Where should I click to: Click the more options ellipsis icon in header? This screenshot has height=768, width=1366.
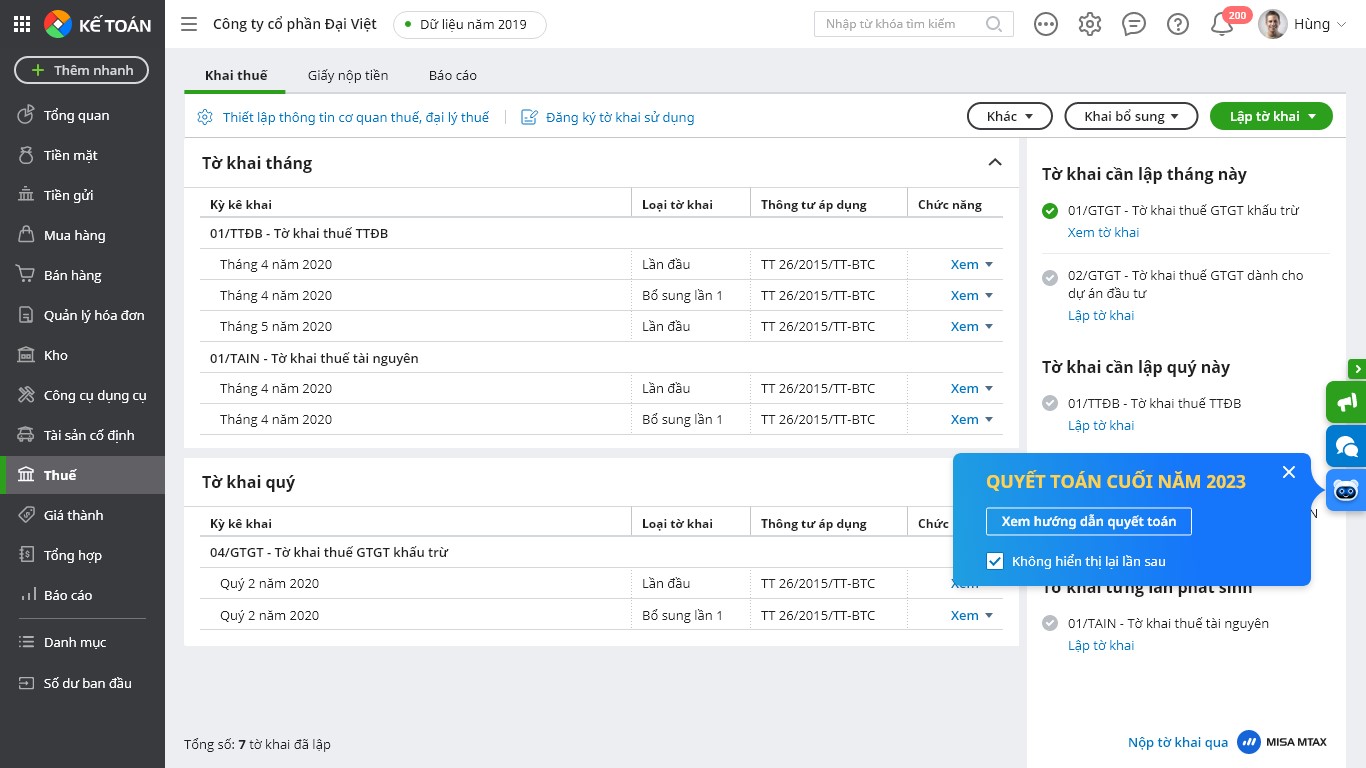click(1046, 24)
